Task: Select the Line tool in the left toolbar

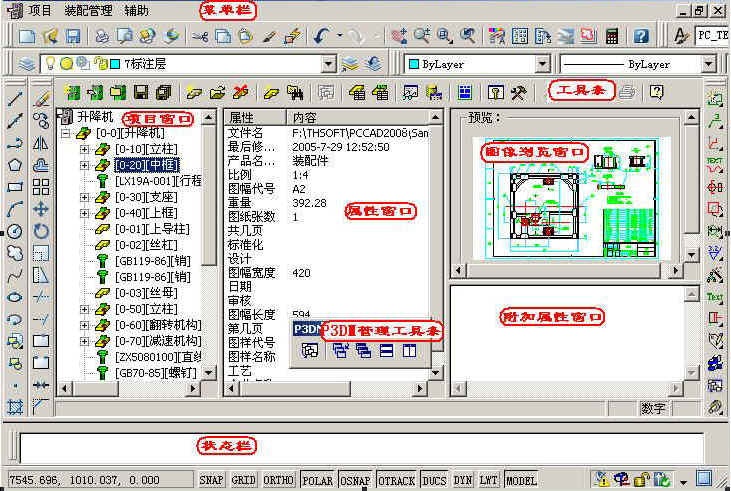Action: click(14, 99)
